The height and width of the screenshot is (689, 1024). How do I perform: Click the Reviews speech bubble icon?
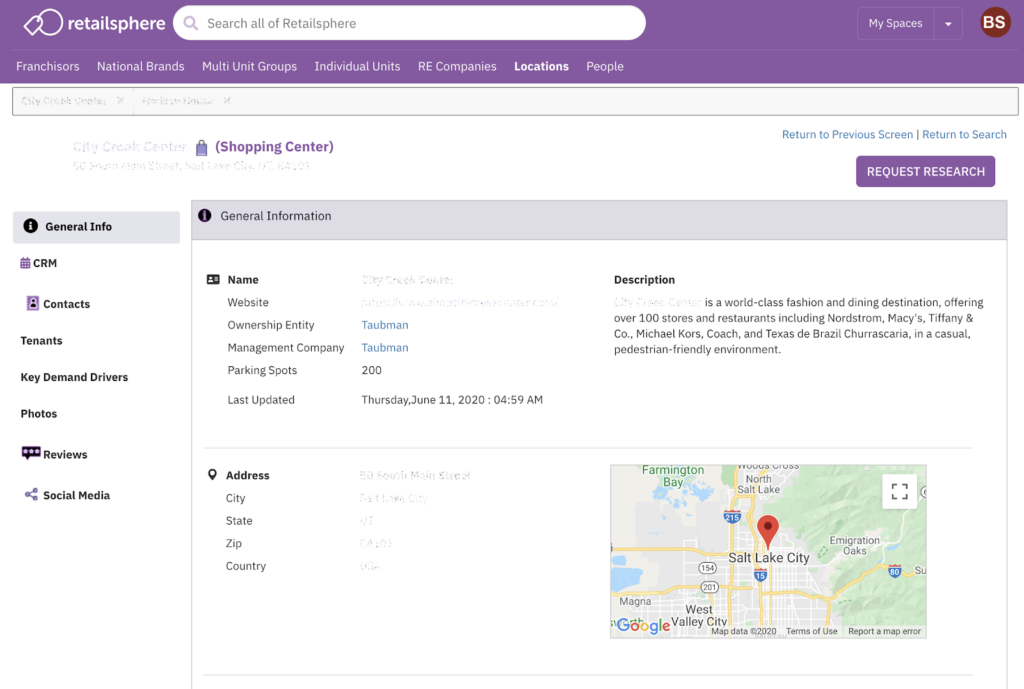coord(31,453)
